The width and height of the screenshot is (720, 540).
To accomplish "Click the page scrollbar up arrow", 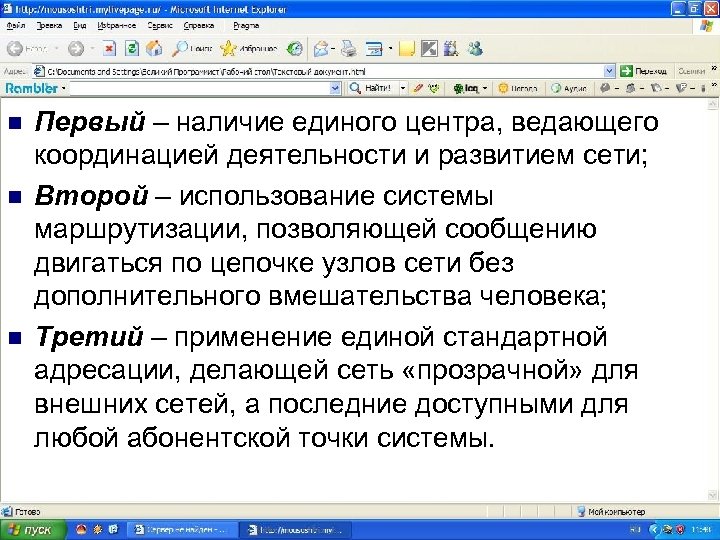I will point(713,105).
